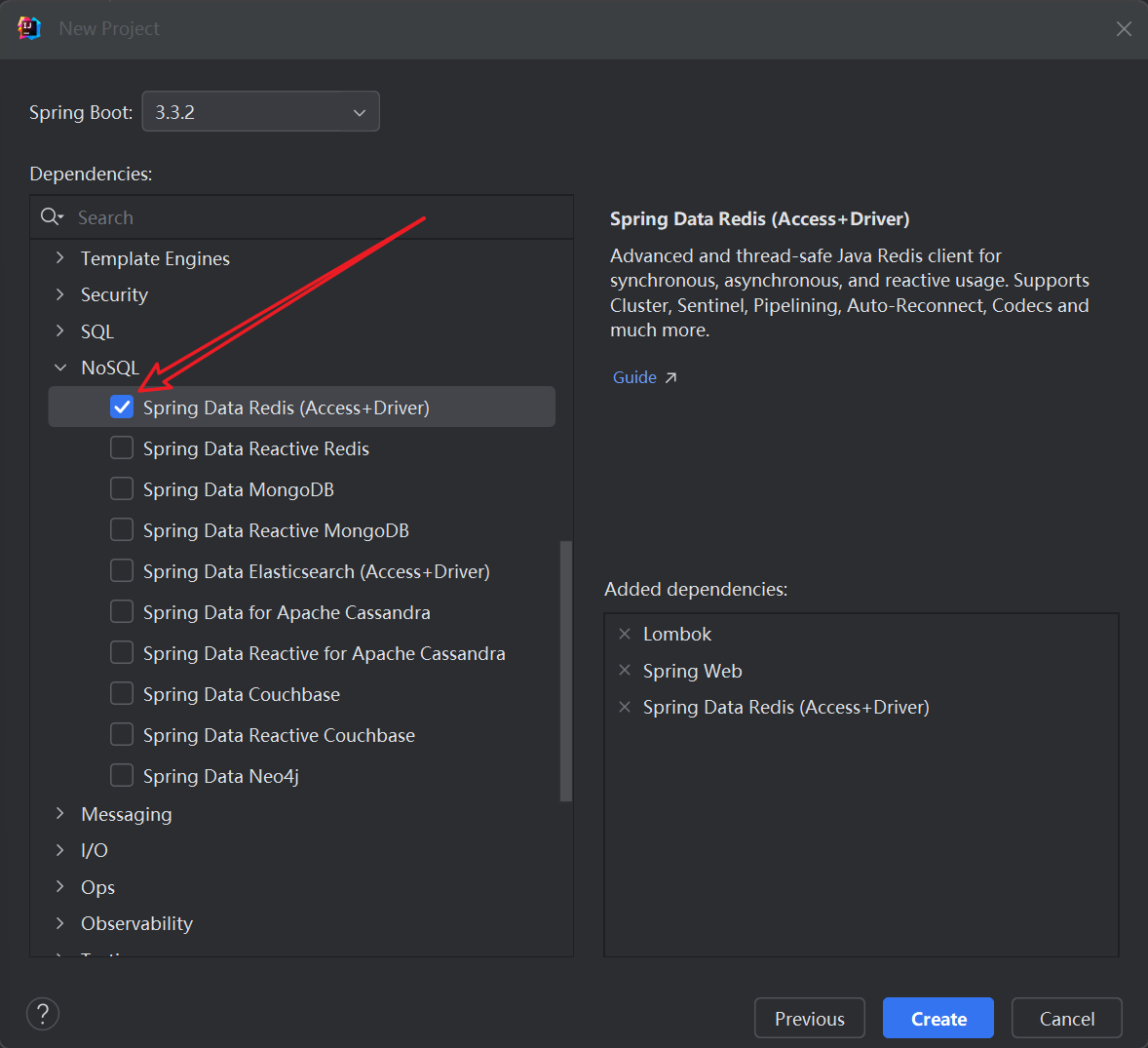The height and width of the screenshot is (1048, 1148).
Task: Remove Lombok from added dependencies
Action: (x=625, y=634)
